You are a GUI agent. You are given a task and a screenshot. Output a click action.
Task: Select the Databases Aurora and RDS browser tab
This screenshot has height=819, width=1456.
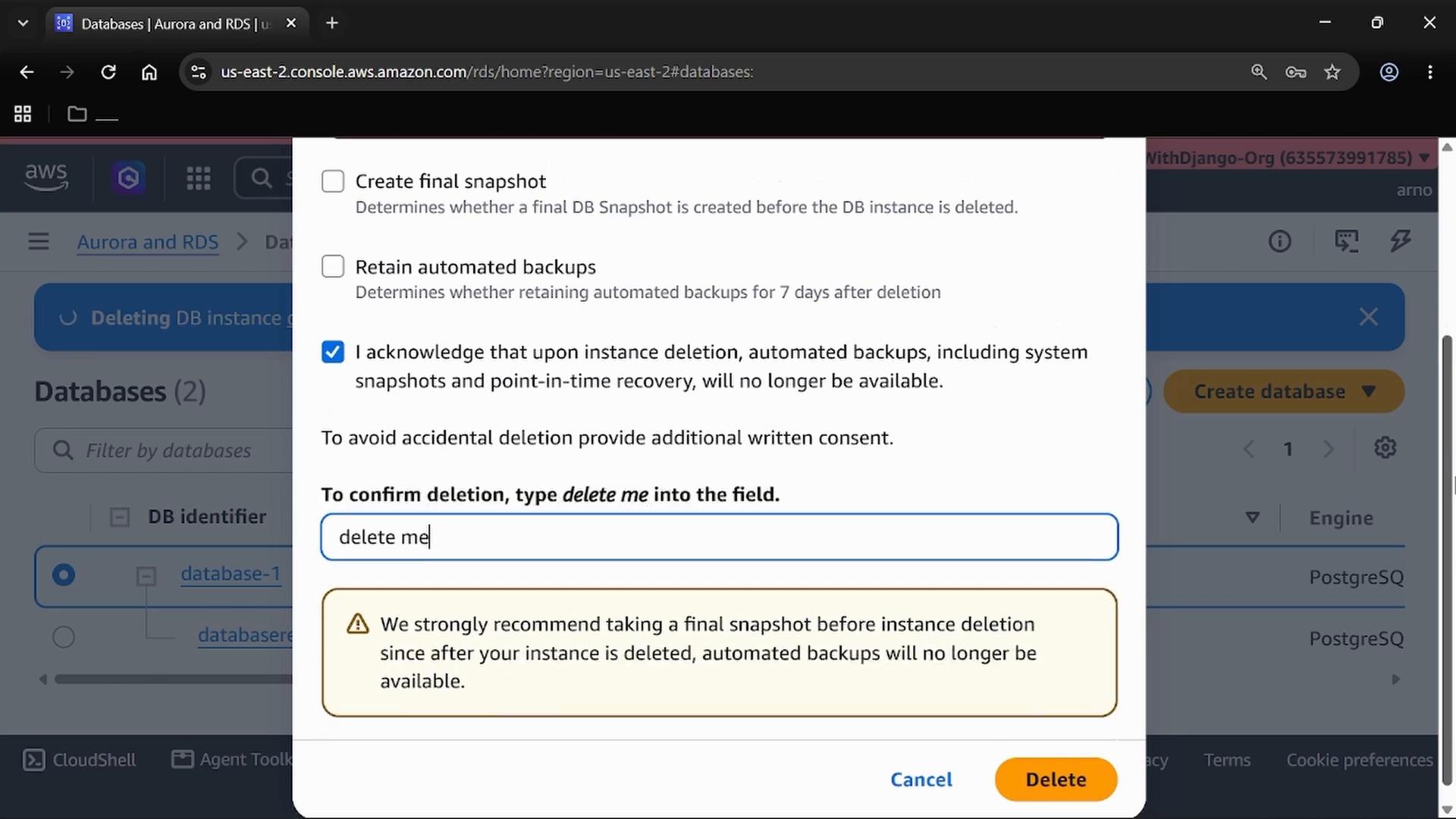(177, 24)
